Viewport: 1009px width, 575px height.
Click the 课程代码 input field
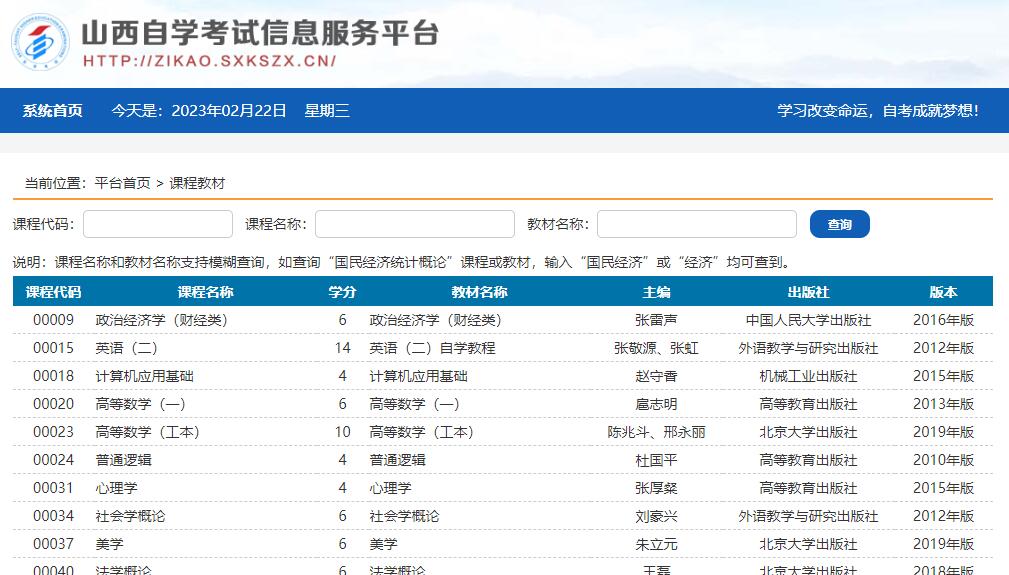point(158,224)
